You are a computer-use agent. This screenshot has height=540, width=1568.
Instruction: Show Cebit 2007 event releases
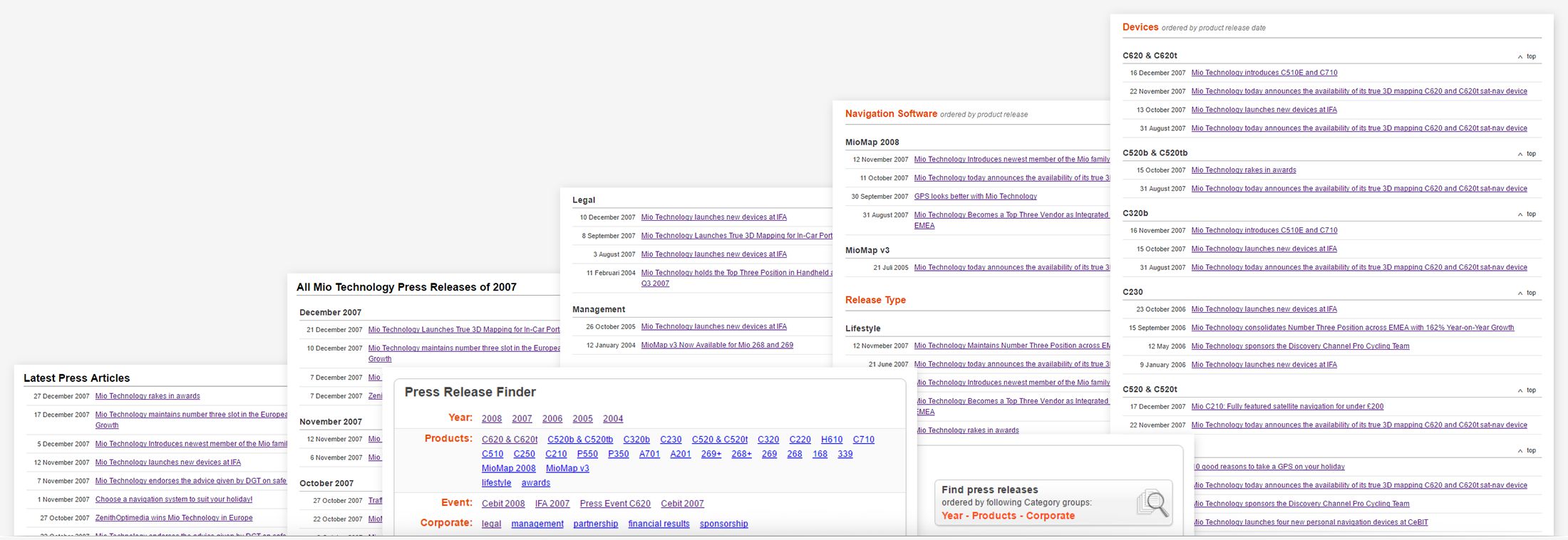click(682, 504)
